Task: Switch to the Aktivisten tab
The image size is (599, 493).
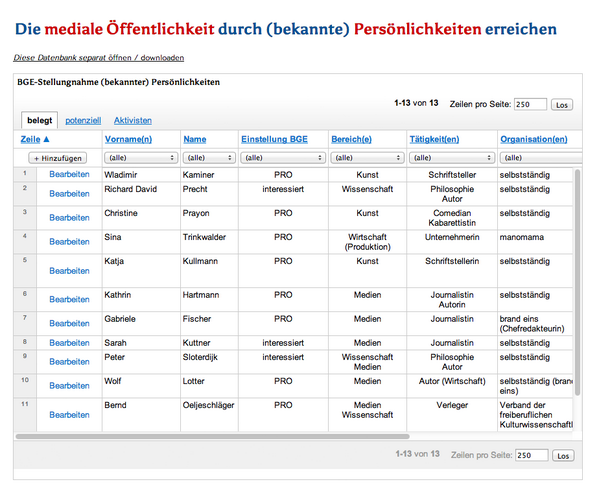Action: coord(133,121)
